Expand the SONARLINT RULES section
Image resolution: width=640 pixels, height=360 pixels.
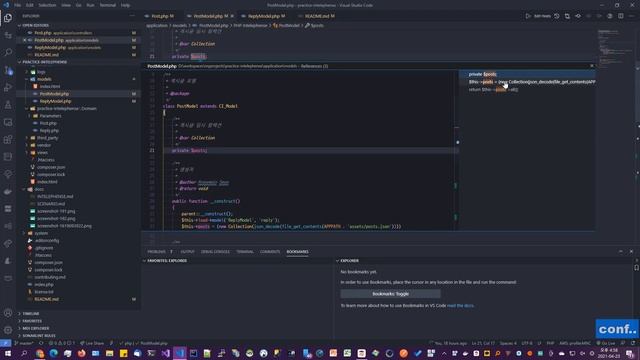pos(39,336)
